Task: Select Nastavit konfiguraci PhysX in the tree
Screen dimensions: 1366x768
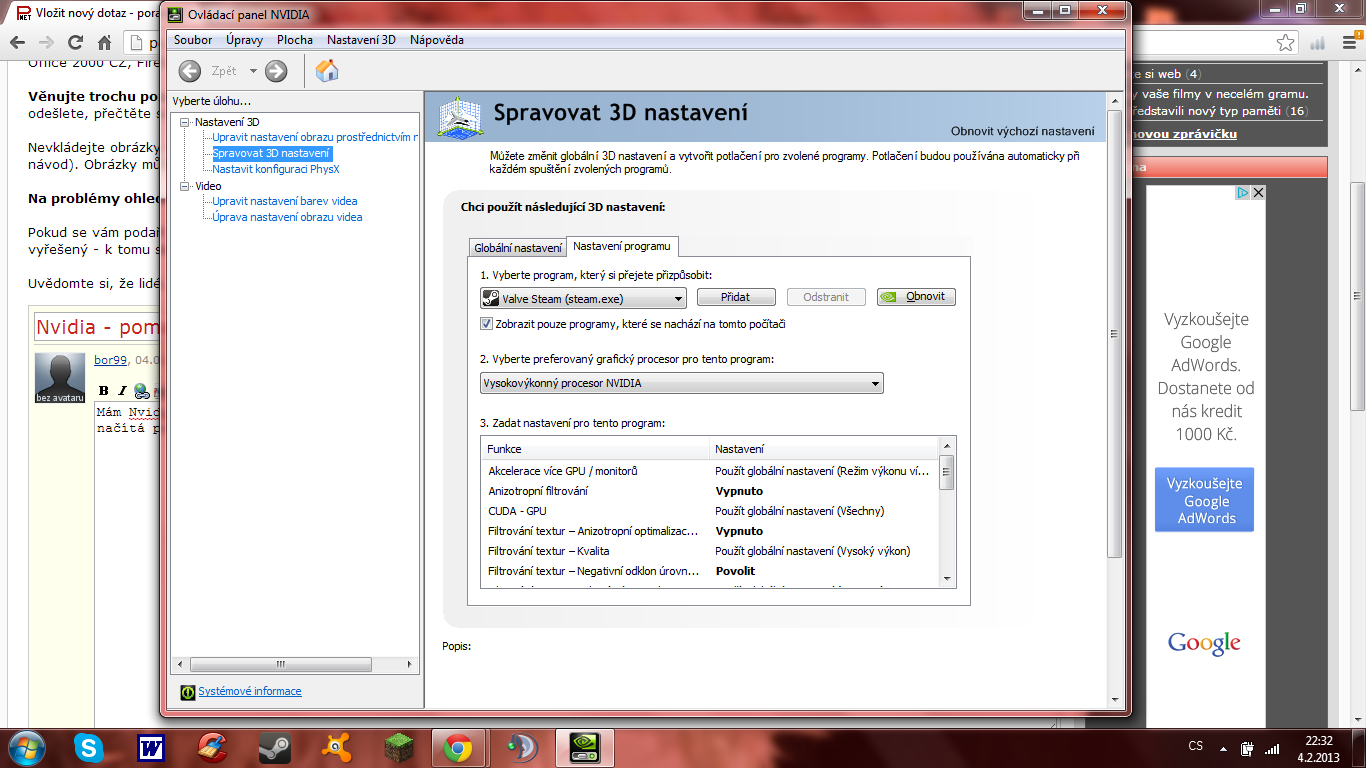Action: coord(276,169)
